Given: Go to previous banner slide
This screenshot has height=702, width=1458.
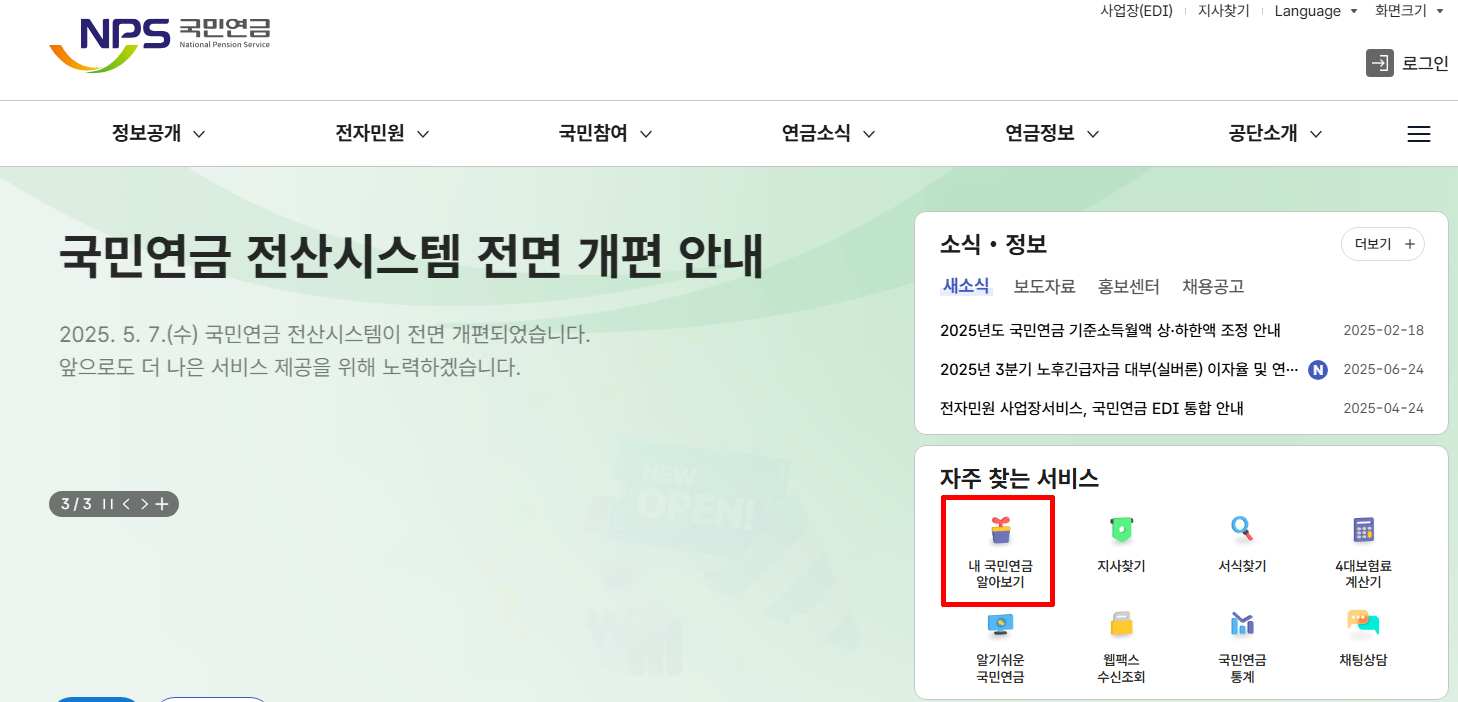Looking at the screenshot, I should click(x=126, y=504).
